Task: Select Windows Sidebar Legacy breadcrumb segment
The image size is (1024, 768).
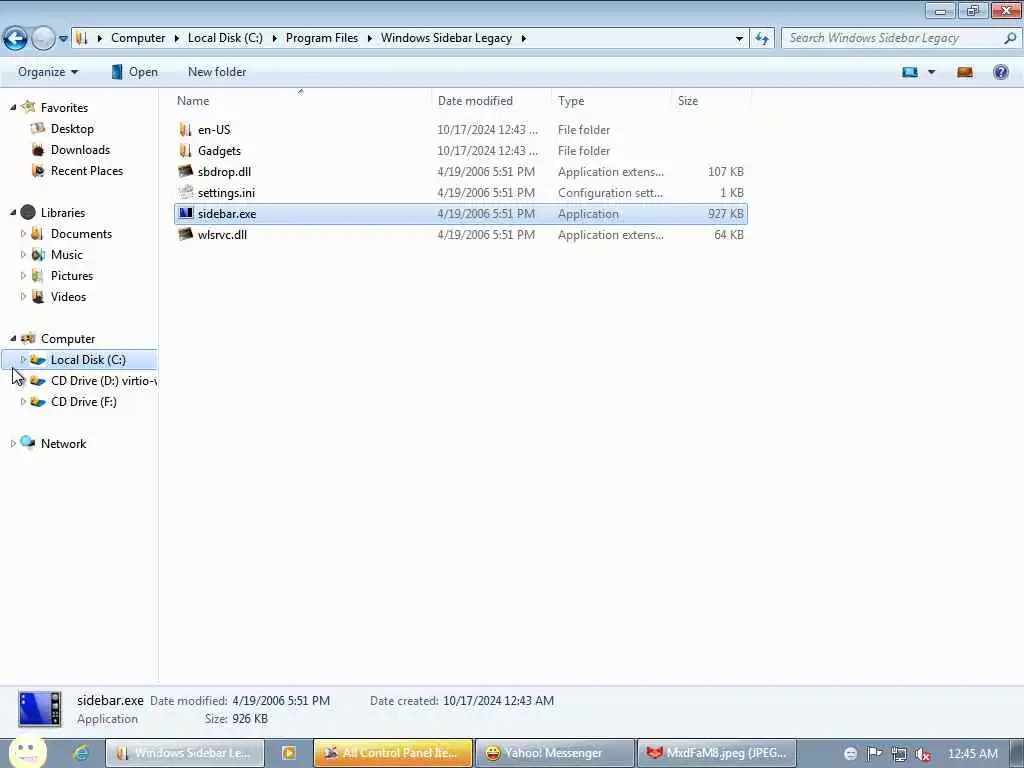Action: tap(447, 38)
